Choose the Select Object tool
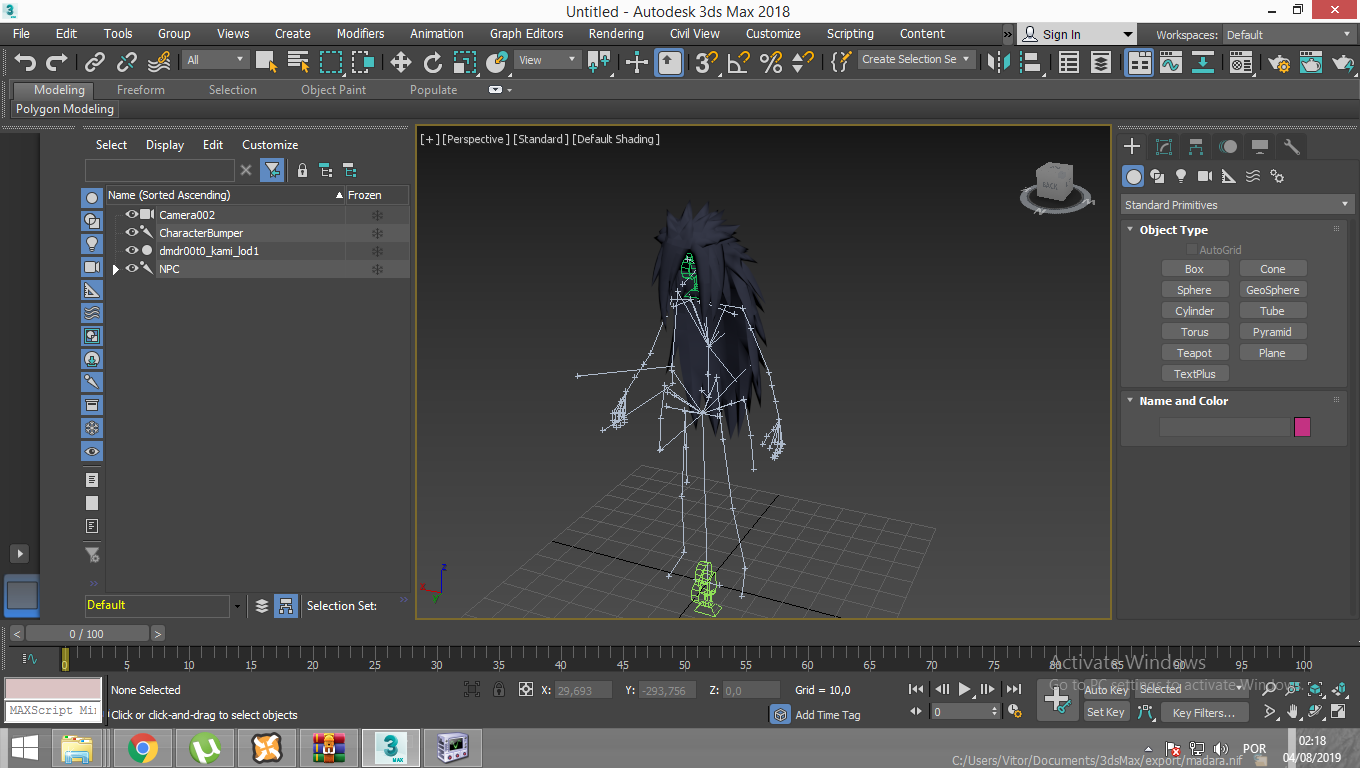Image resolution: width=1360 pixels, height=768 pixels. [266, 63]
